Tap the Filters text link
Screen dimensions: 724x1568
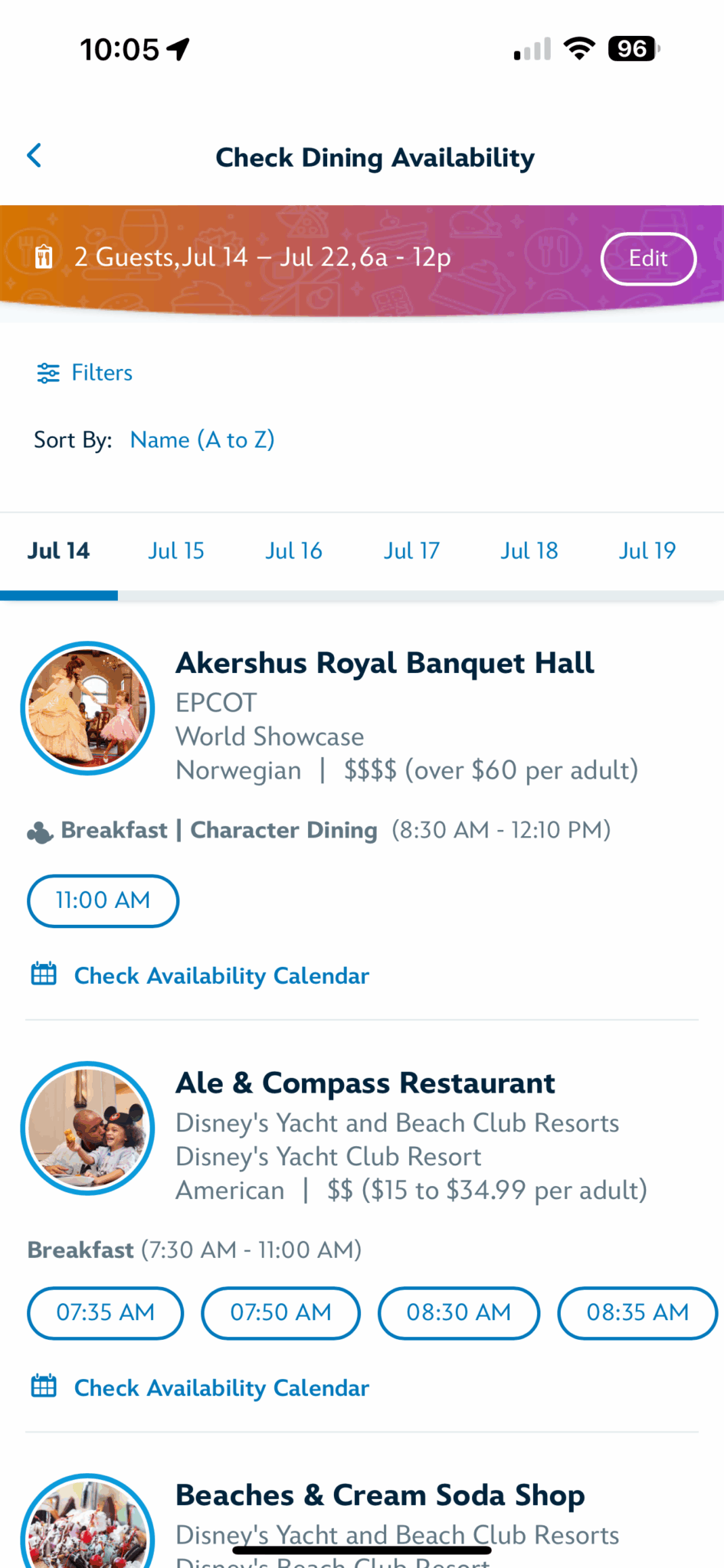pos(102,373)
